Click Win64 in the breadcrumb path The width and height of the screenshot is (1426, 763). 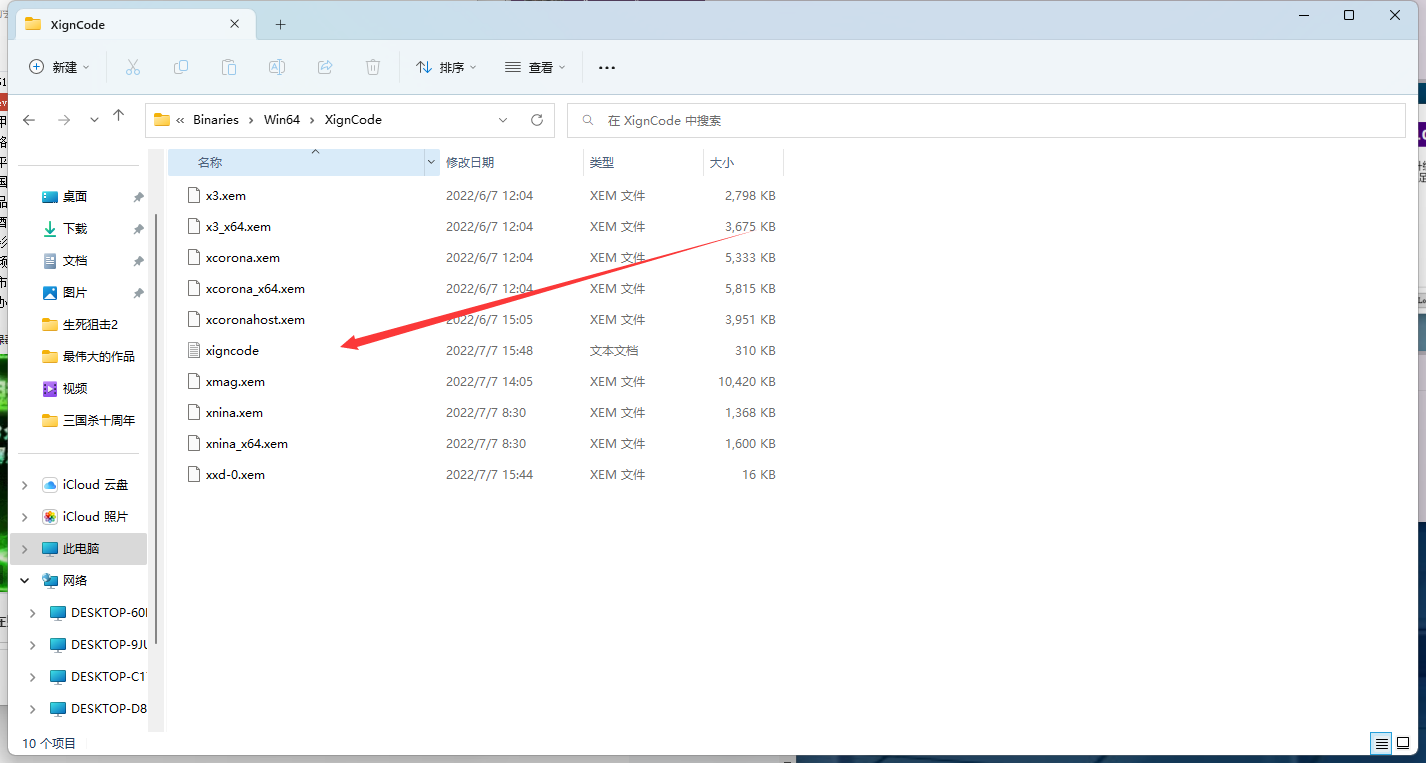pyautogui.click(x=282, y=119)
